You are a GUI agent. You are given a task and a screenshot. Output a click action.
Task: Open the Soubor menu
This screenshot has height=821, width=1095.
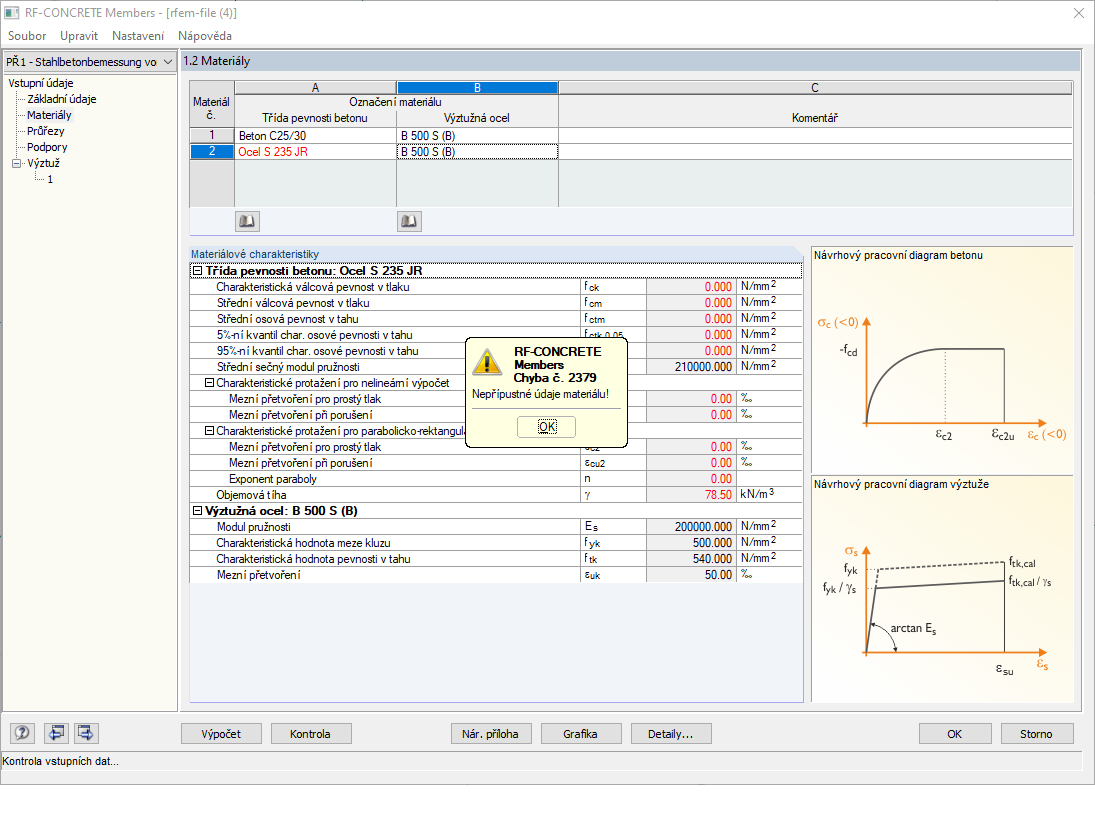[27, 36]
